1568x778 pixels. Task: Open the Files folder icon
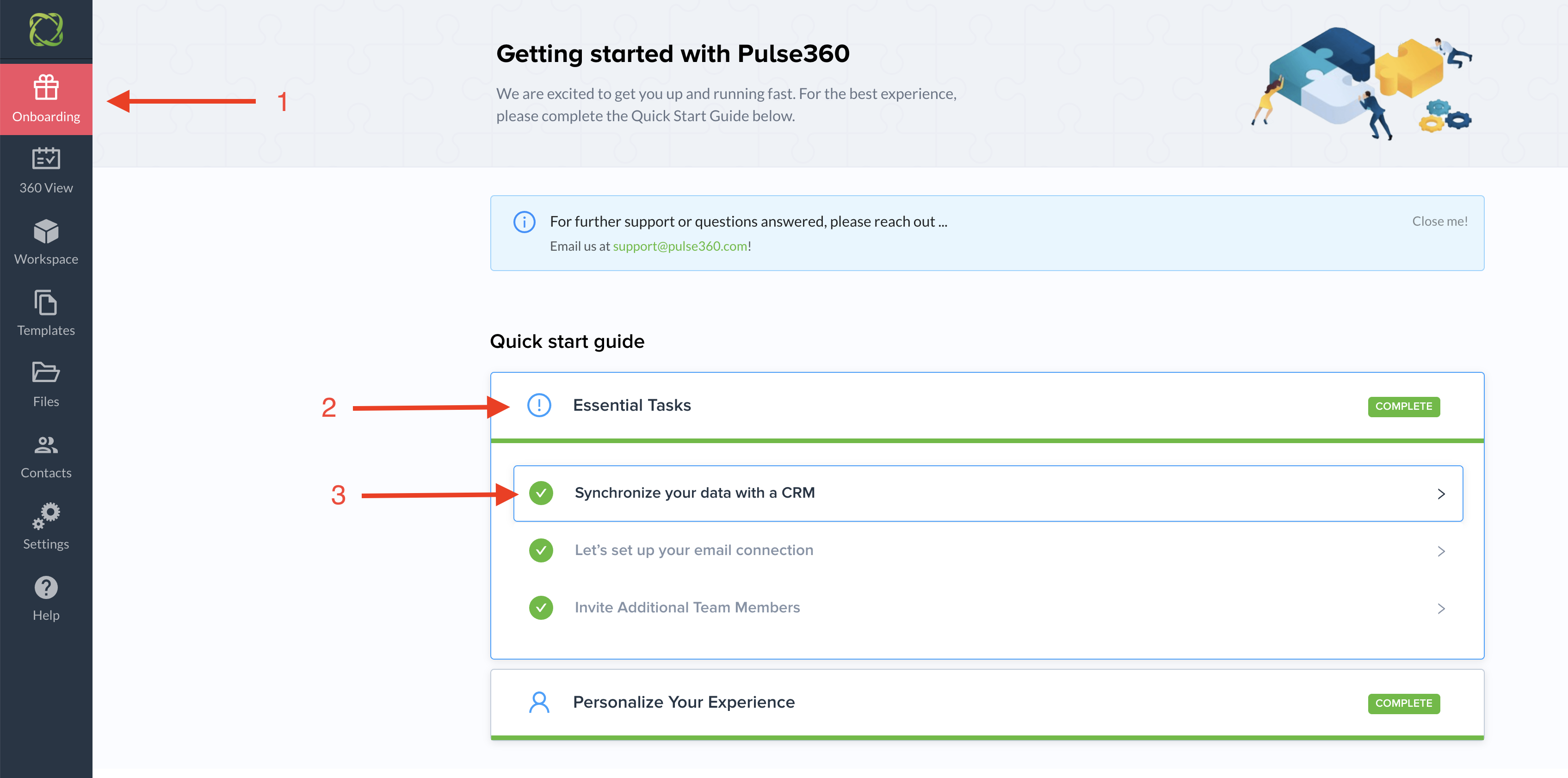click(x=46, y=372)
